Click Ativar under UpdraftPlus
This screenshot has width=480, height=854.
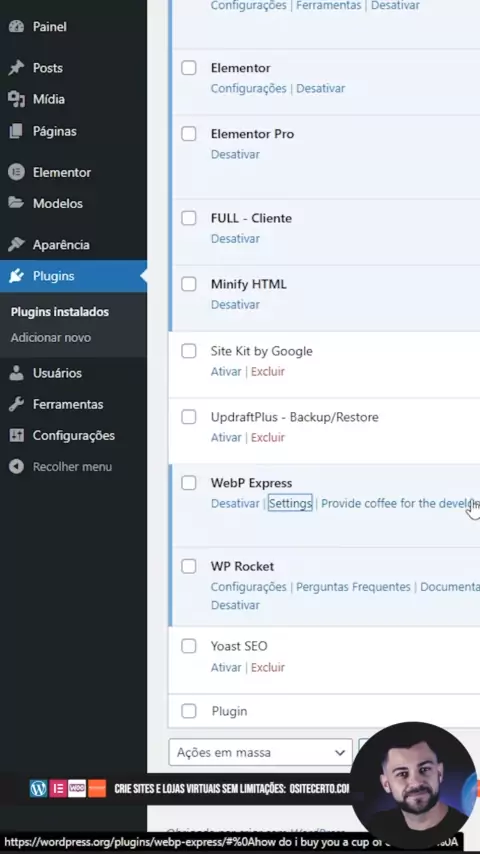[226, 437]
